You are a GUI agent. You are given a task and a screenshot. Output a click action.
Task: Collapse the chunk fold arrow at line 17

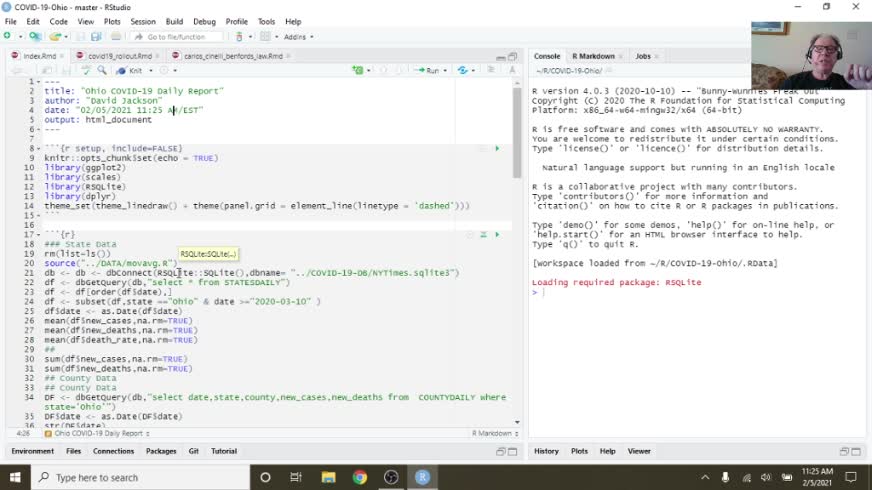pyautogui.click(x=38, y=235)
